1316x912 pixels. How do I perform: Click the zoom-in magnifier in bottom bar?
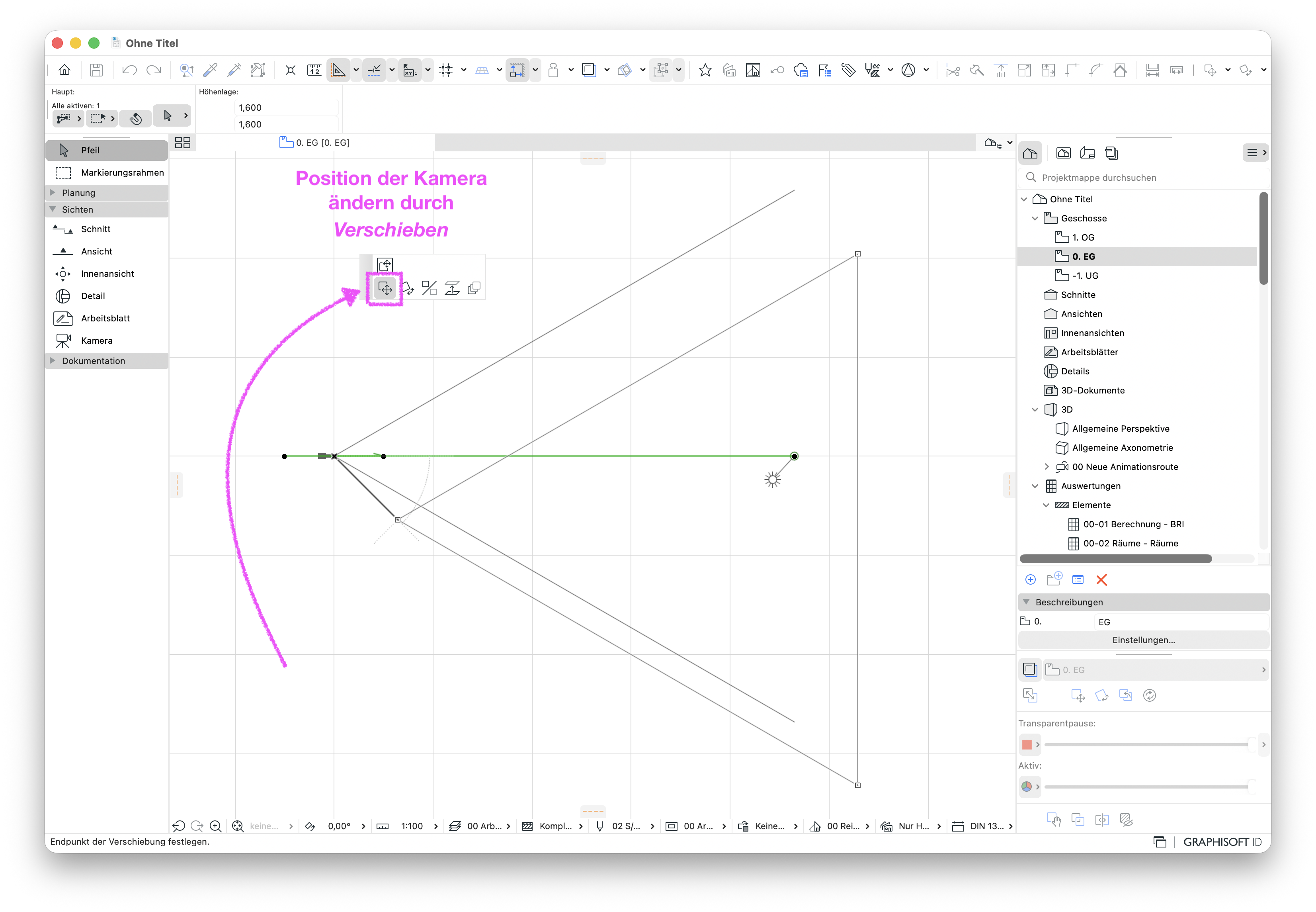click(215, 826)
